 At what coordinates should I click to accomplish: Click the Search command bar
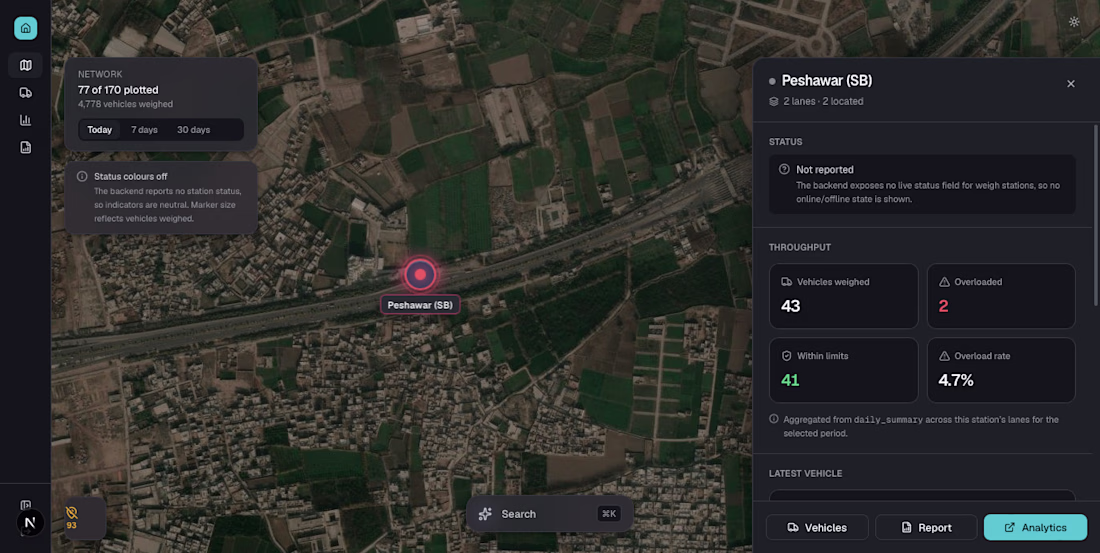pos(550,514)
